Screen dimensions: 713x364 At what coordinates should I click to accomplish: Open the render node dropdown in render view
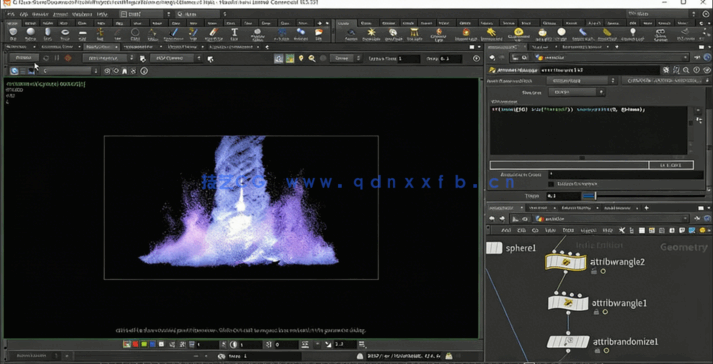point(109,58)
